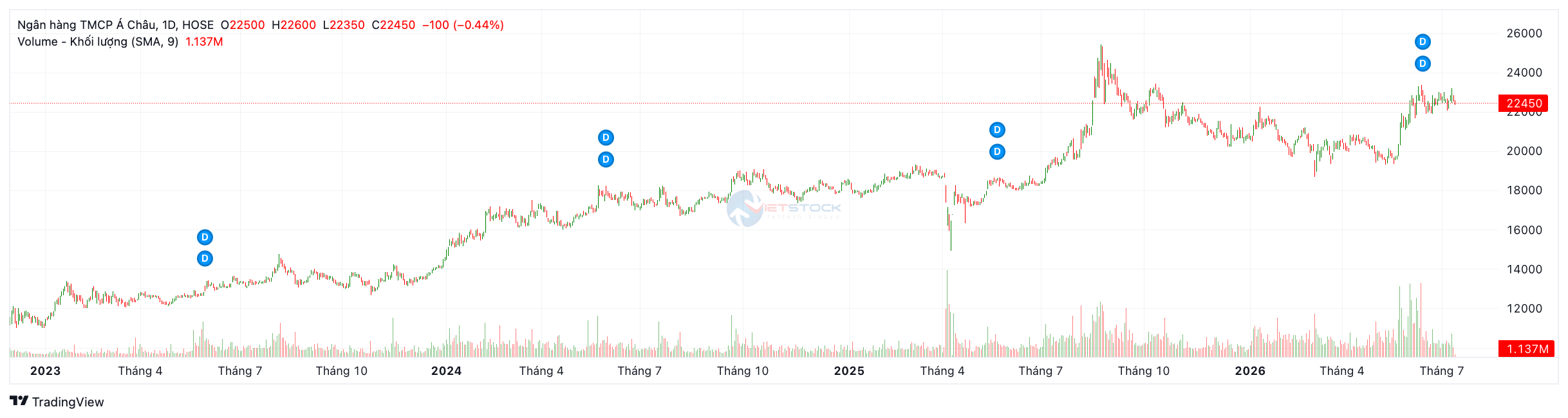Click the 2024 year label on time axis

[446, 371]
